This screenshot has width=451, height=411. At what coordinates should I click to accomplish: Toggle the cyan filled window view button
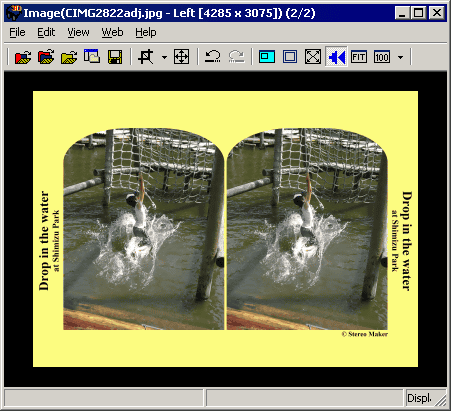click(x=267, y=57)
